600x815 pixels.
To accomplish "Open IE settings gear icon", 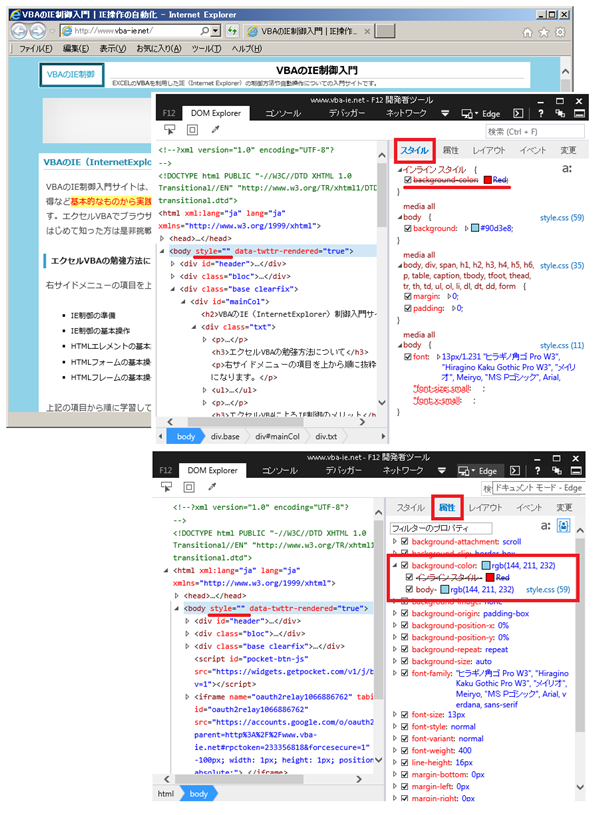I will pyautogui.click(x=560, y=33).
